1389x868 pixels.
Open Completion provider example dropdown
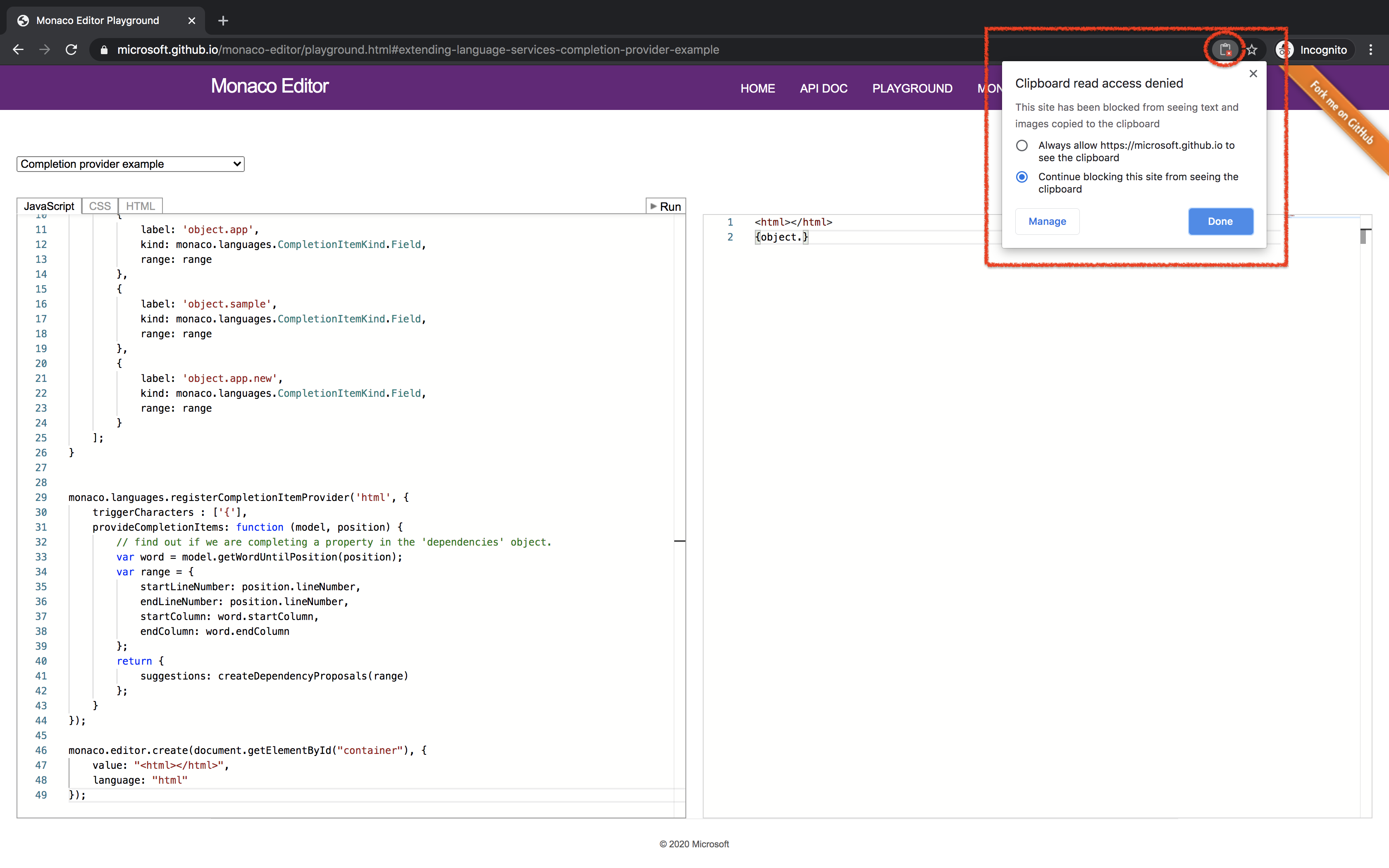tap(130, 164)
